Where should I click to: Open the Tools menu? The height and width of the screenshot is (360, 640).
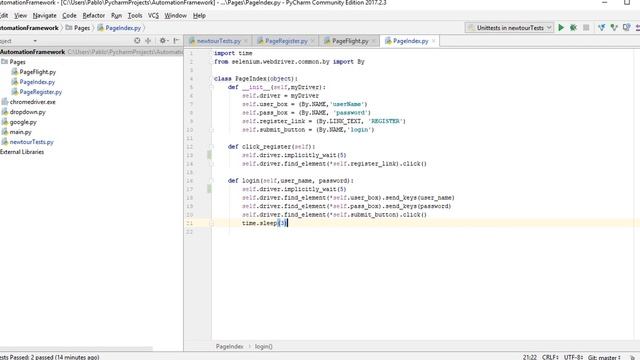click(x=135, y=16)
